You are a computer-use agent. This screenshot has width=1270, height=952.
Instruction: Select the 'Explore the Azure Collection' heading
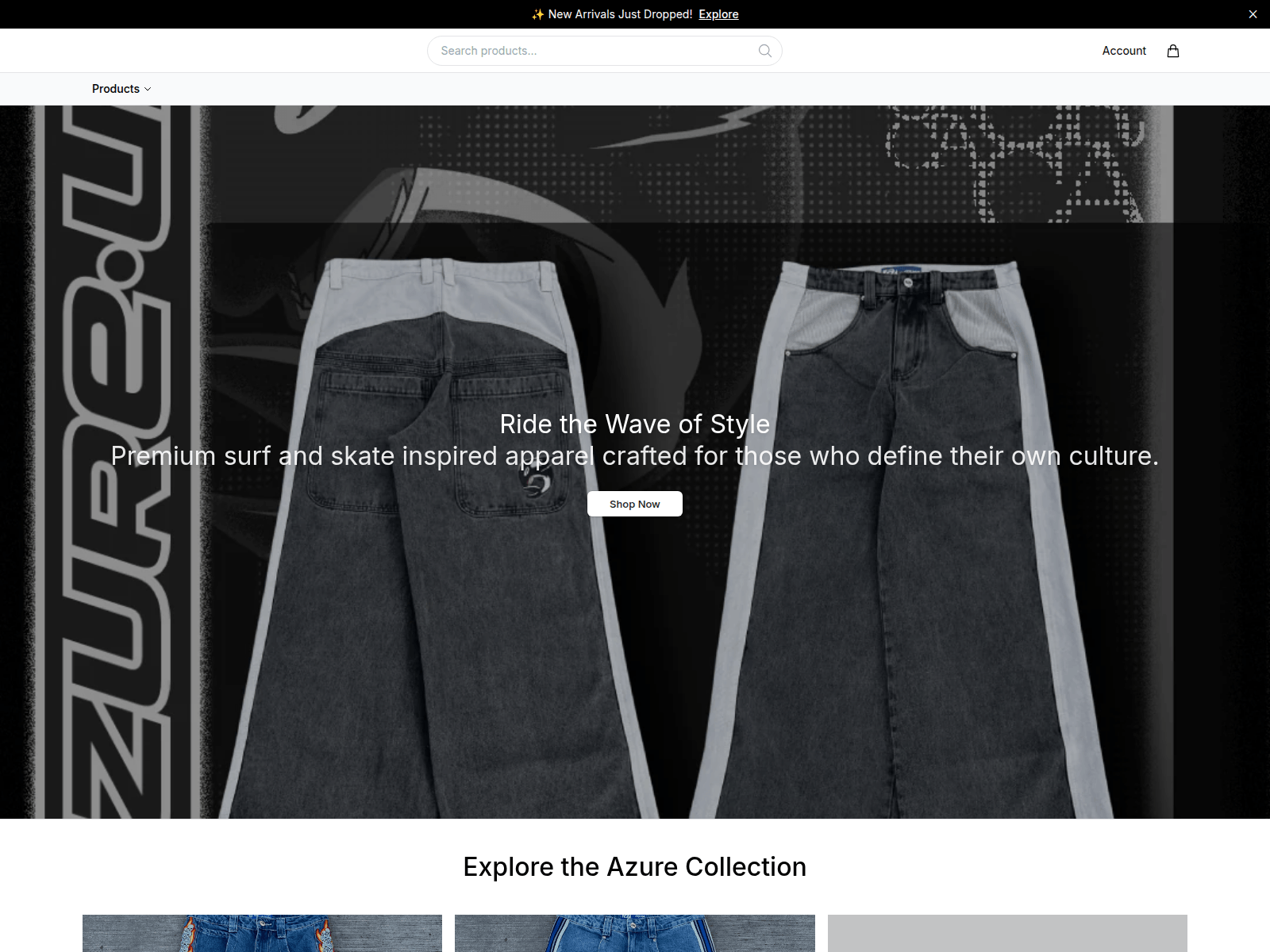[x=635, y=867]
